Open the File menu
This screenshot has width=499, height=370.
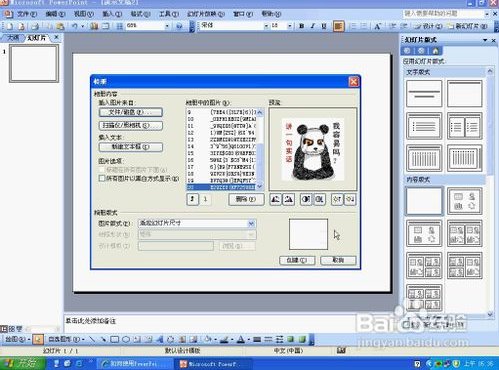(27, 14)
